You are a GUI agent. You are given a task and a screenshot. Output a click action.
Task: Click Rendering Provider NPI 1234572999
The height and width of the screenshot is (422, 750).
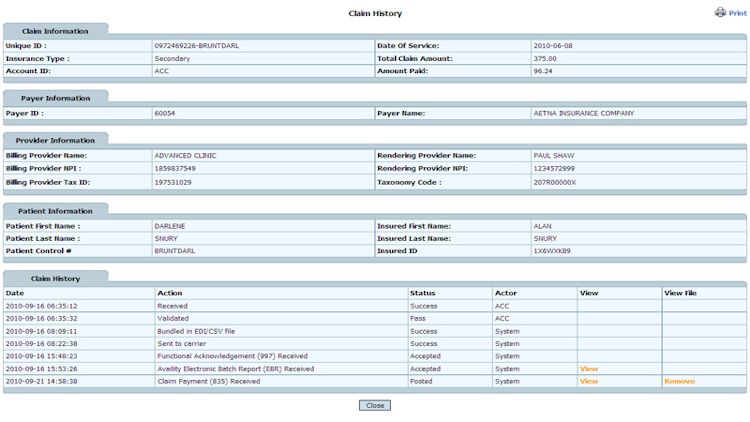pos(554,168)
